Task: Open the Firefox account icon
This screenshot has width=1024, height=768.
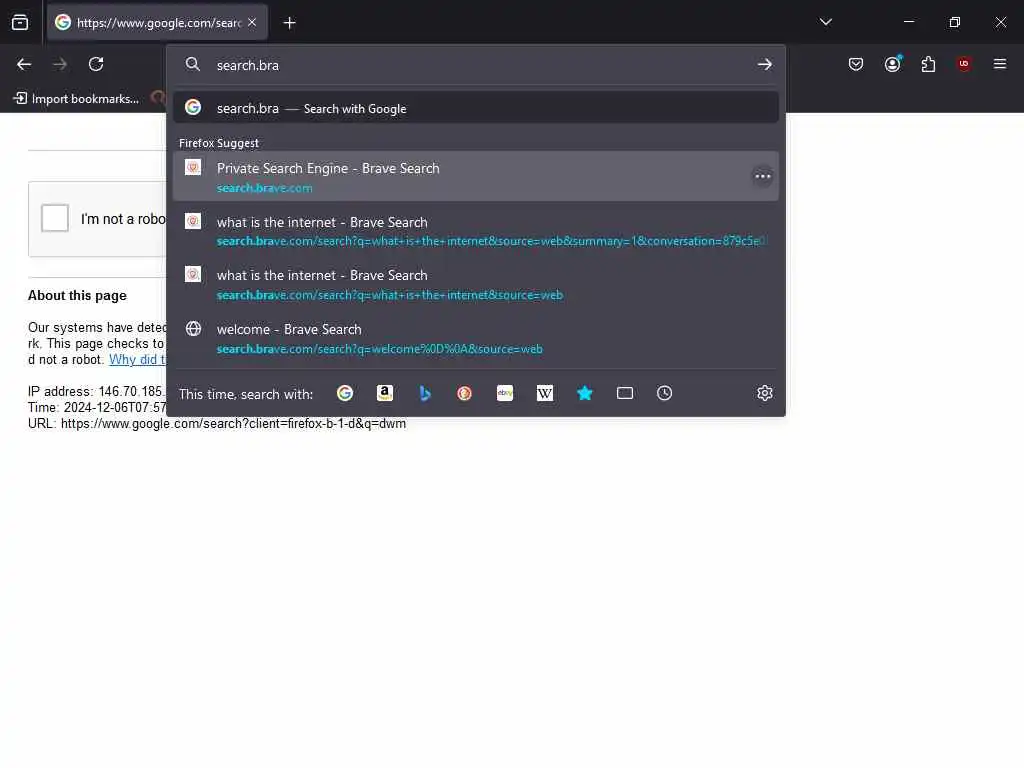Action: coord(892,64)
